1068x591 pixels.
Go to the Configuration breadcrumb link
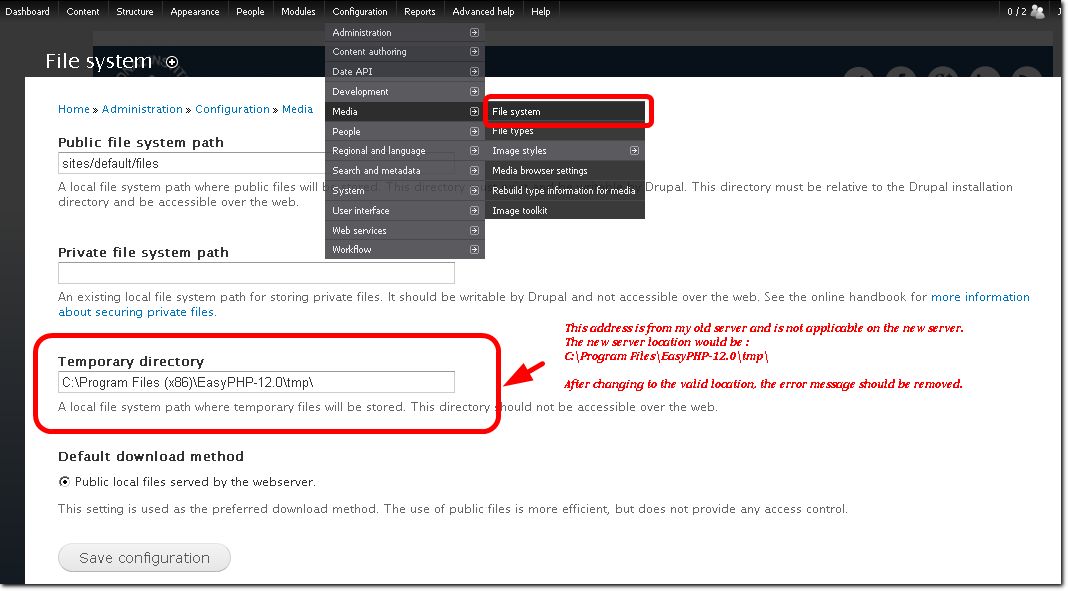tap(232, 109)
